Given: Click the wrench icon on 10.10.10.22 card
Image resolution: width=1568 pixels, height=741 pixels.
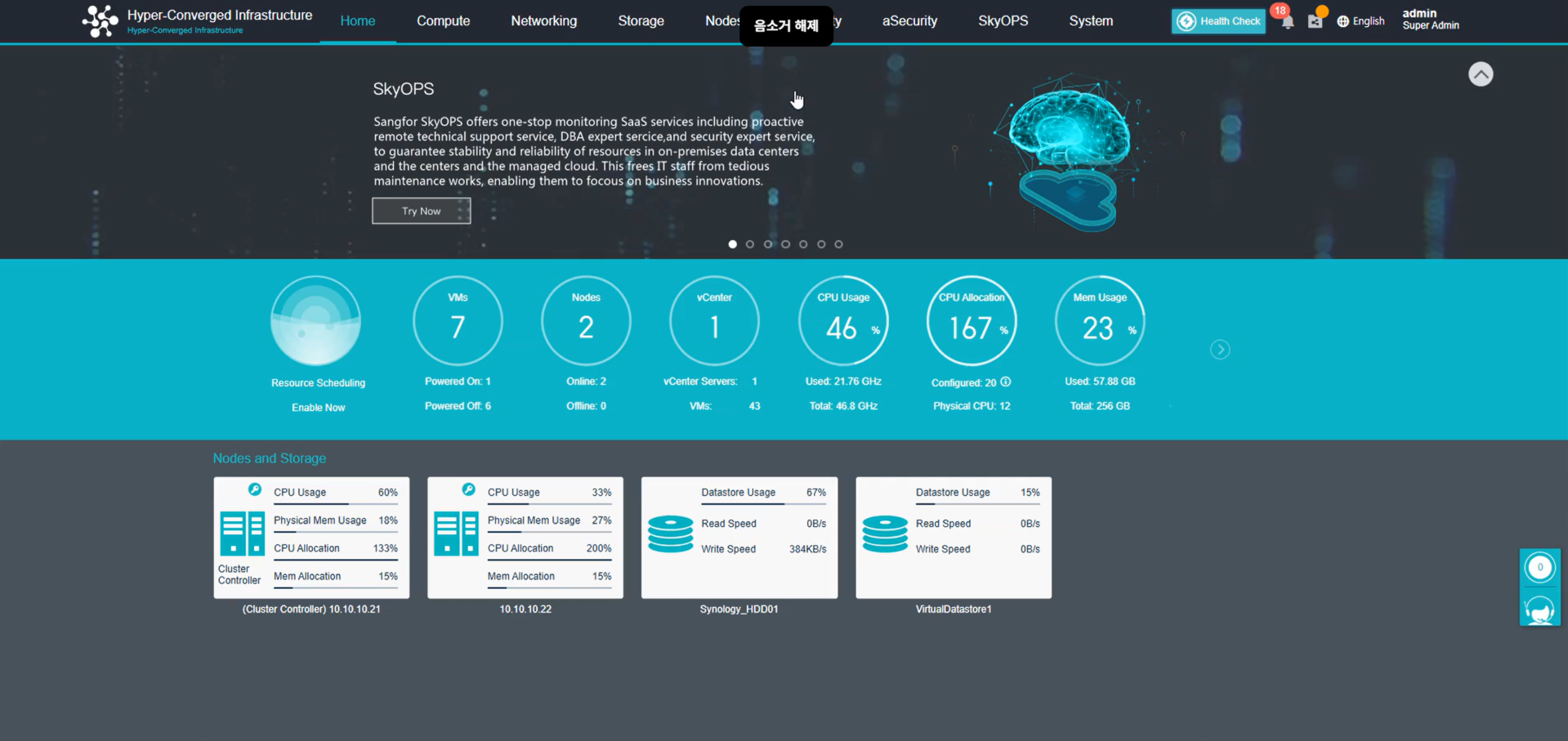Looking at the screenshot, I should click(x=468, y=489).
